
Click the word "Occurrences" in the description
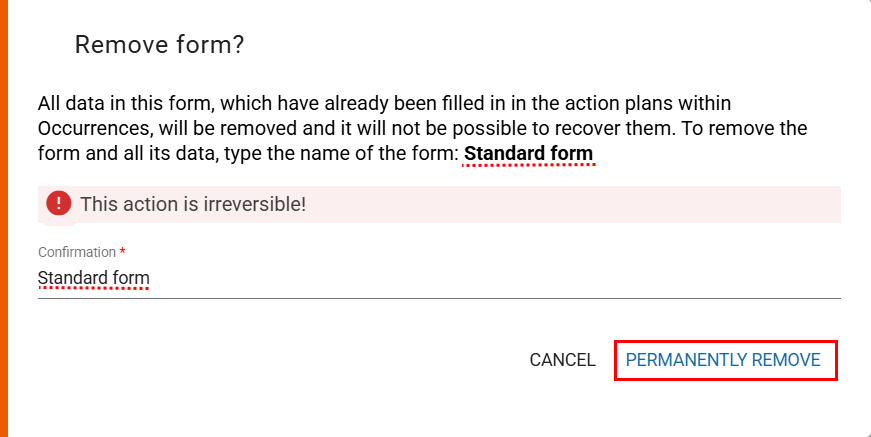[88, 129]
